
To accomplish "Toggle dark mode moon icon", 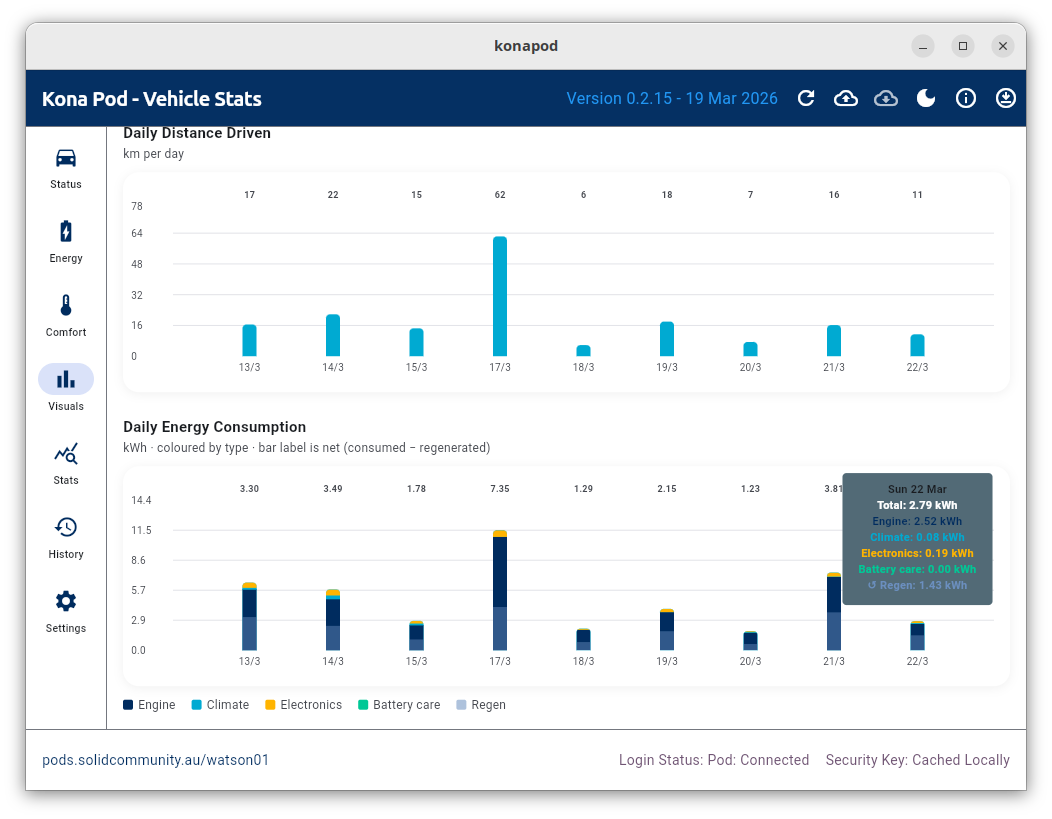I will pyautogui.click(x=926, y=98).
